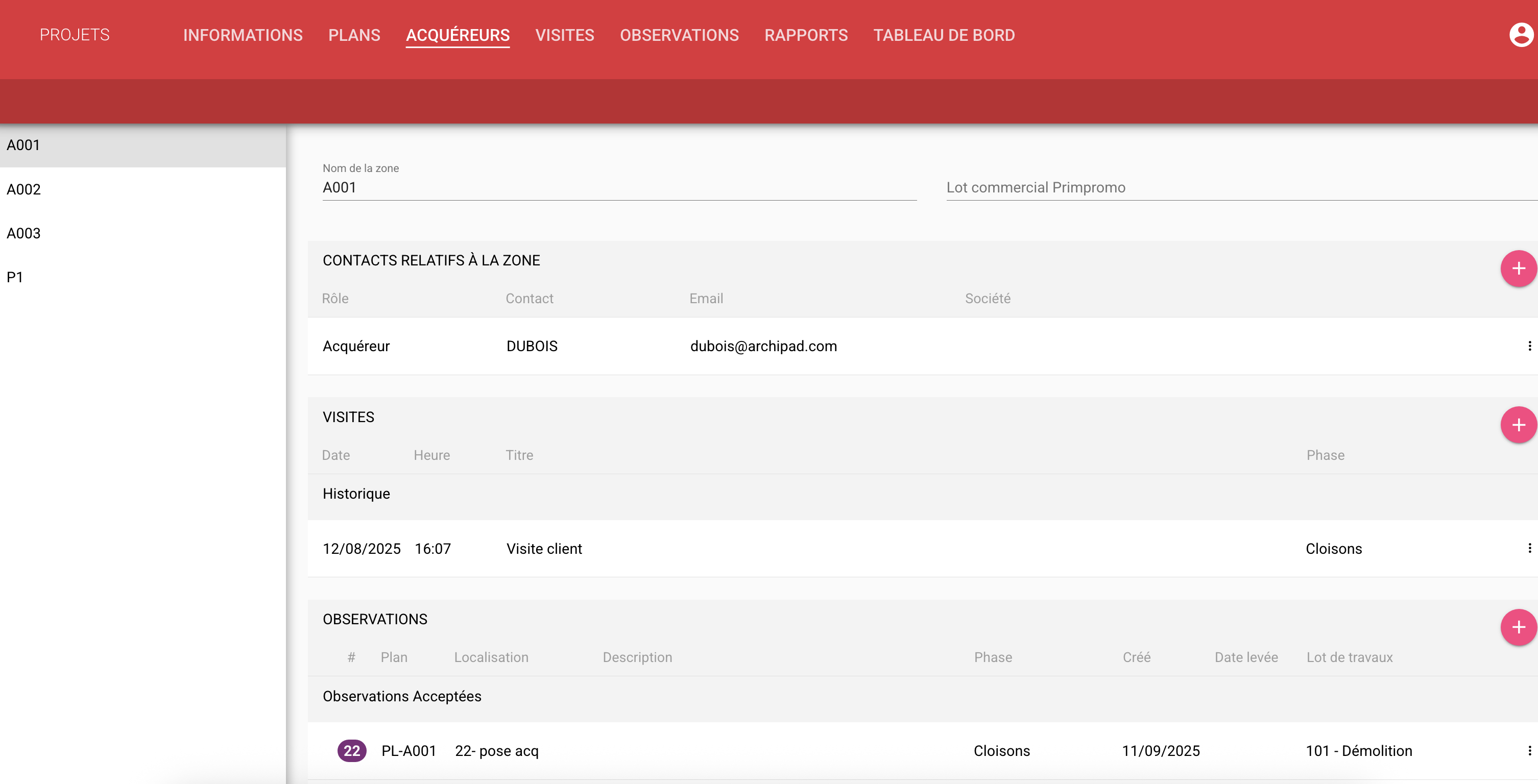Viewport: 1538px width, 784px height.
Task: Open options menu for DUBOIS contact row
Action: 1529,346
